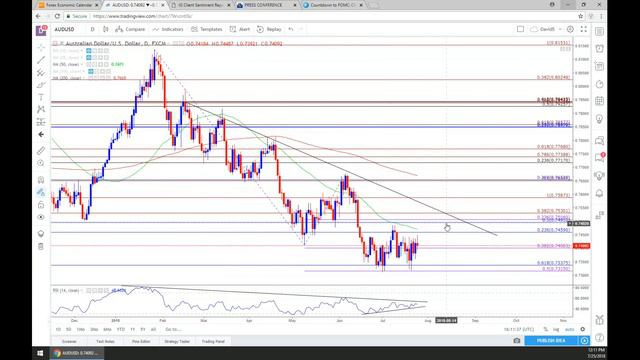Open the economic calendar sidebar icon
The image size is (640, 360).
click(599, 100)
